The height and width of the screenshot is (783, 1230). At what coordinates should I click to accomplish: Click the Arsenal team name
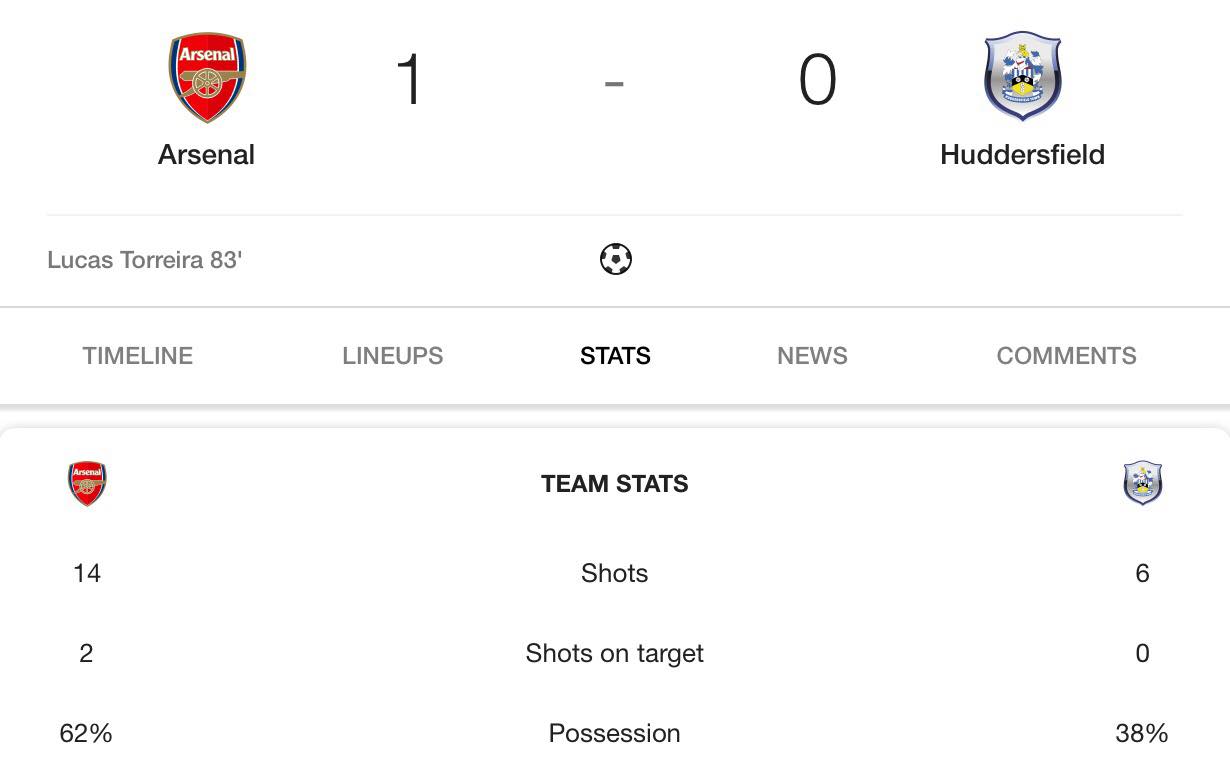(207, 155)
